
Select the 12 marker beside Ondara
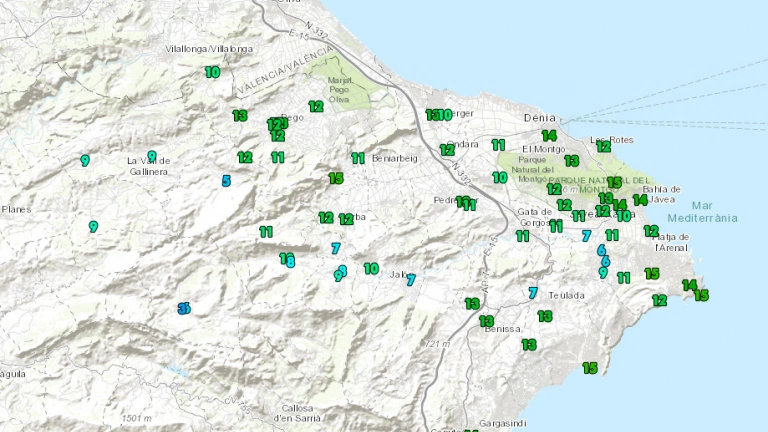(447, 150)
